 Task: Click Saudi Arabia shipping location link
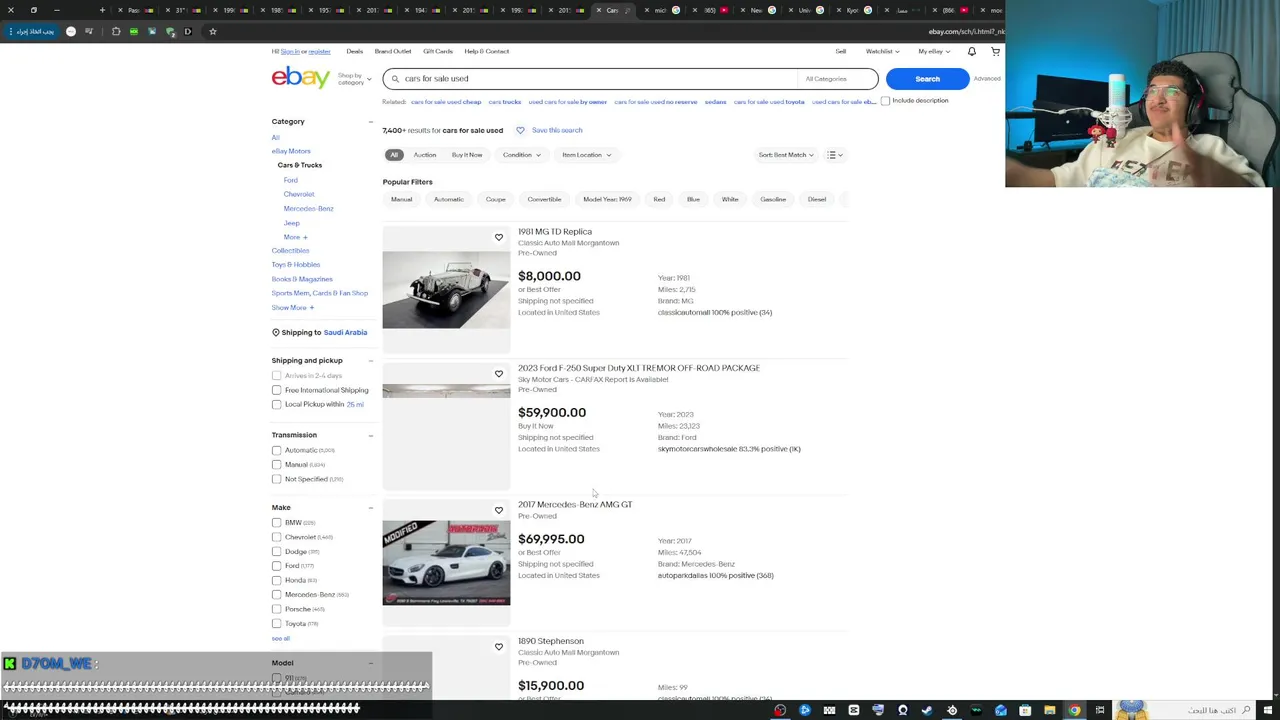345,332
